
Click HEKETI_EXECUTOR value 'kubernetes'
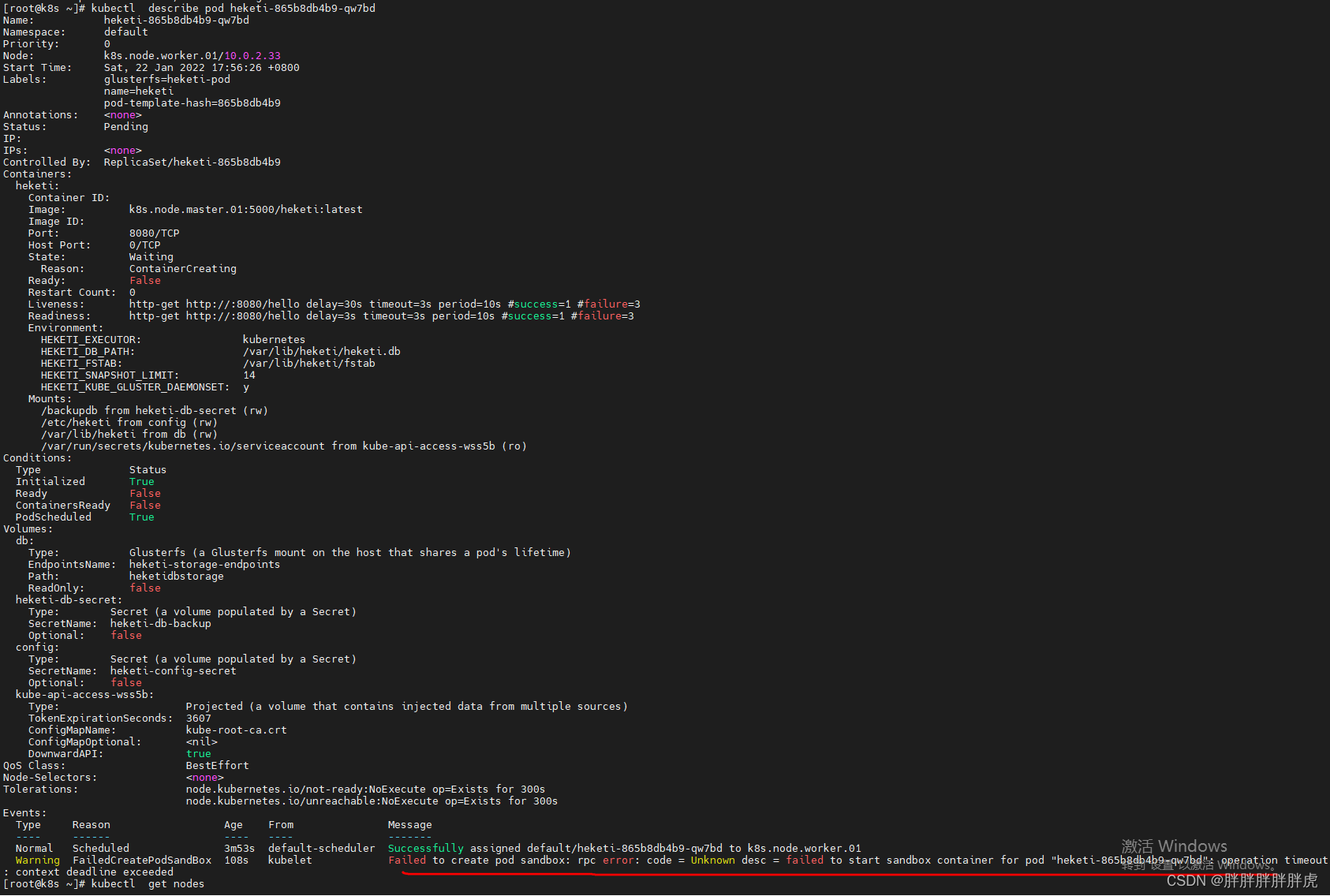click(x=275, y=340)
